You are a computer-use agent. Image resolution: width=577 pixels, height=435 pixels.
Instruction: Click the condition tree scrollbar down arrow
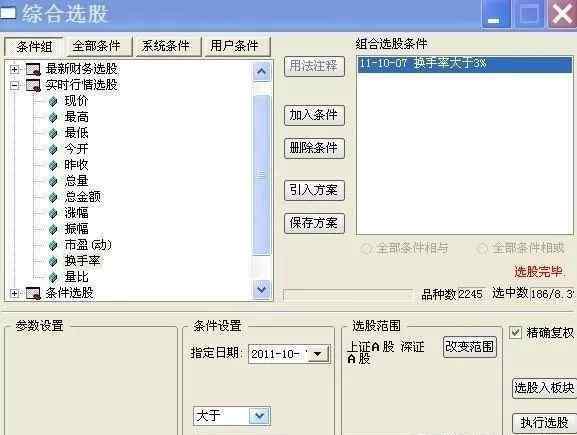tap(262, 290)
